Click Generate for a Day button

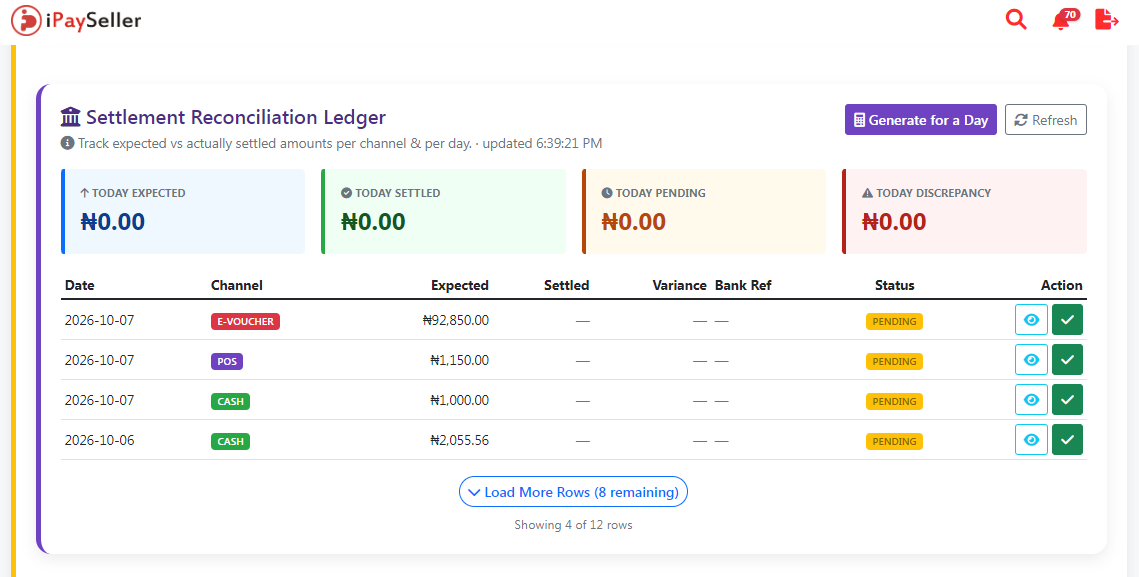920,120
